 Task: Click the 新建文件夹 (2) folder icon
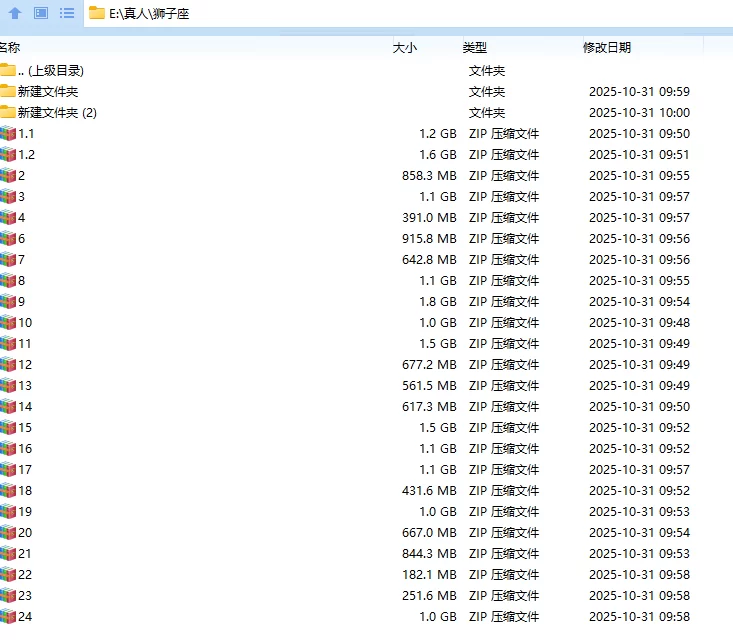pos(8,113)
